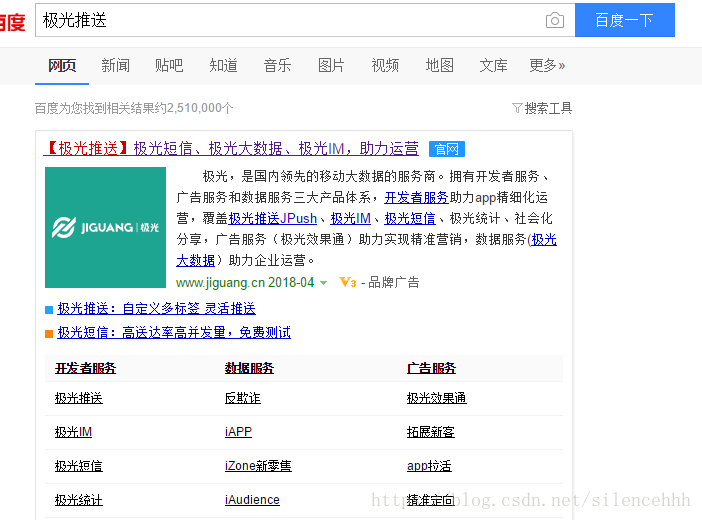Open 反欺诈 link
This screenshot has width=702, height=520.
click(243, 398)
